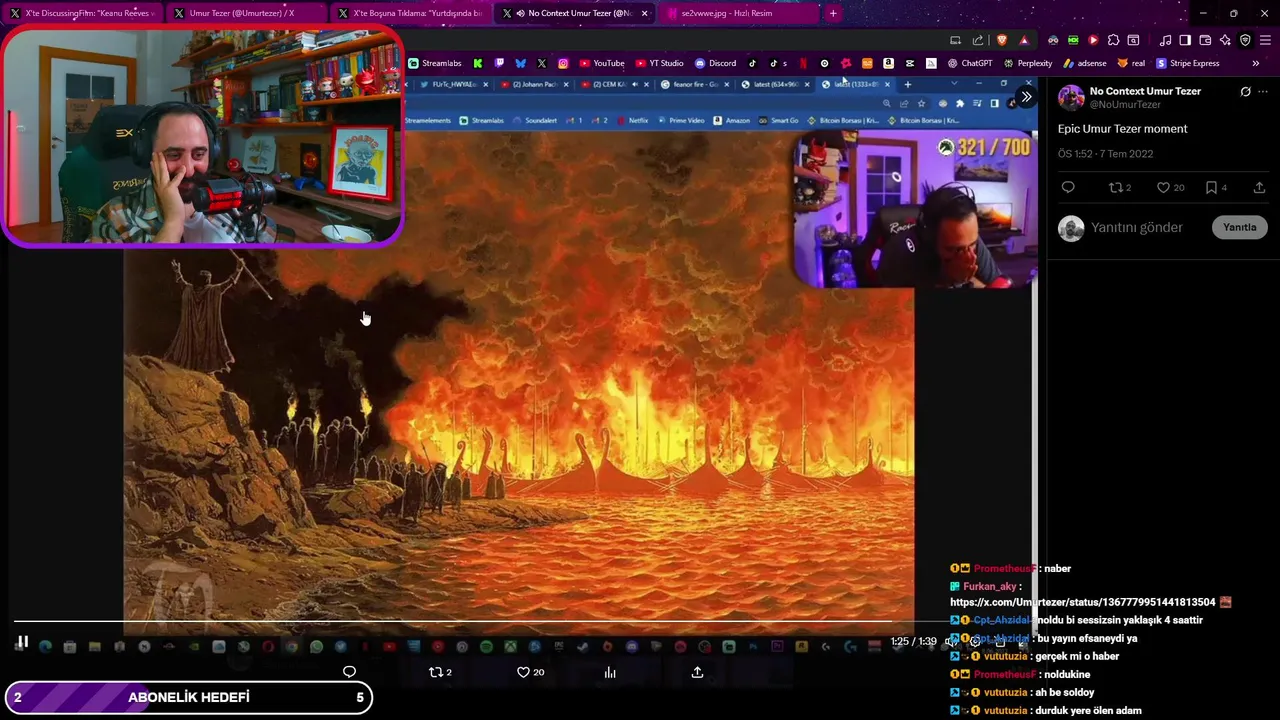
Task: Open the Streamlabs bookmark
Action: (x=434, y=63)
